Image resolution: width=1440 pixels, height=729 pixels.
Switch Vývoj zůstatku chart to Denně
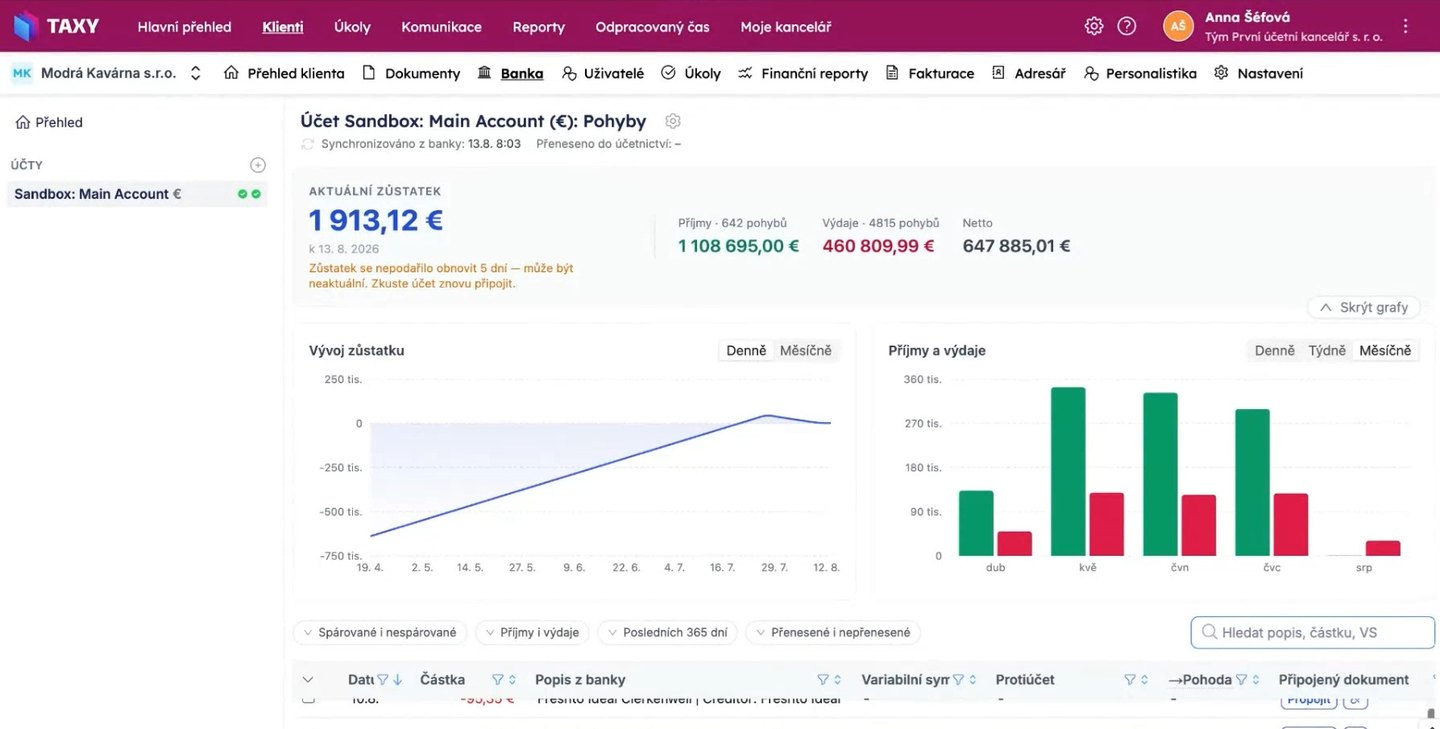(746, 350)
